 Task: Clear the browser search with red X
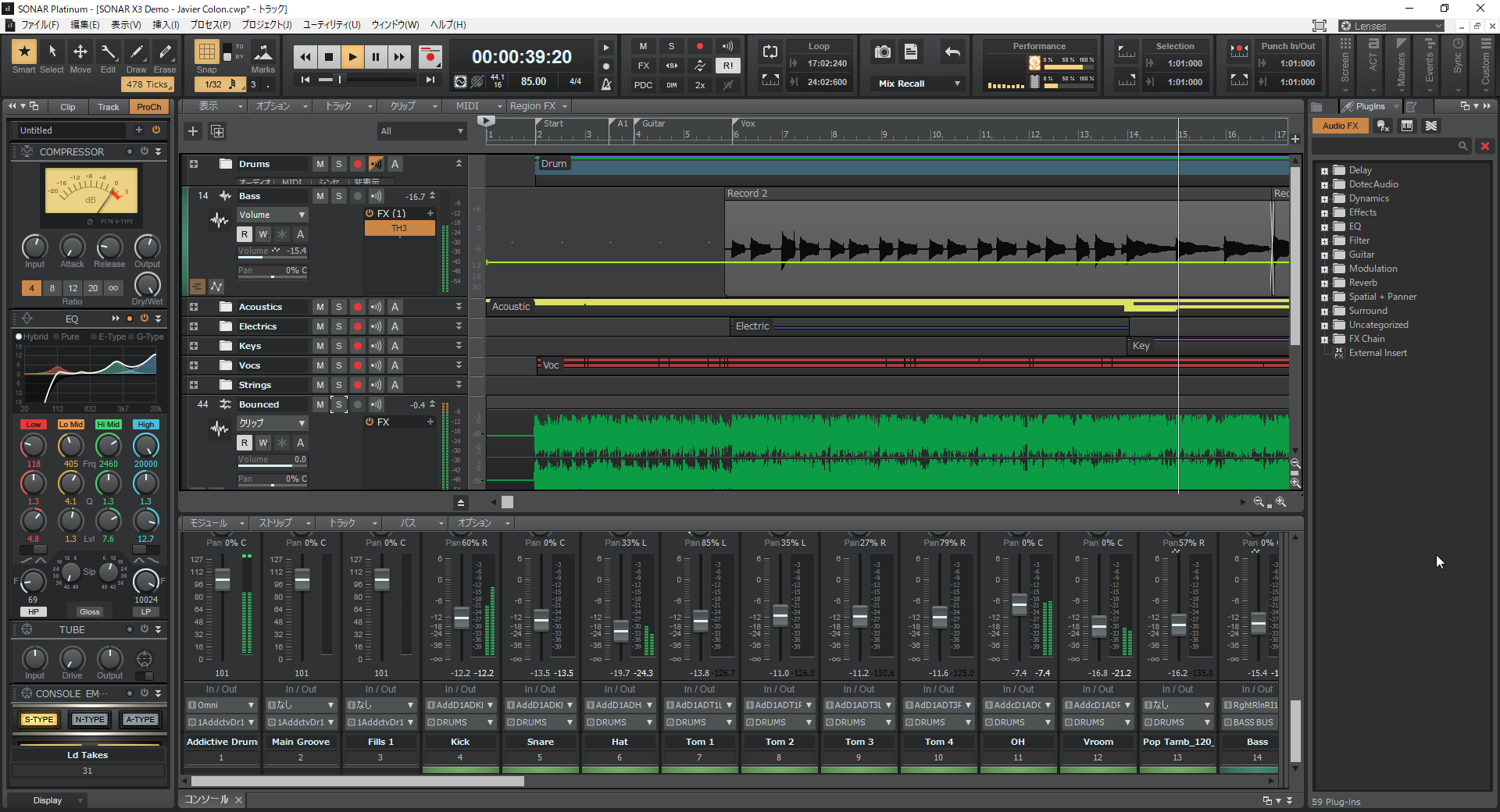point(1485,146)
